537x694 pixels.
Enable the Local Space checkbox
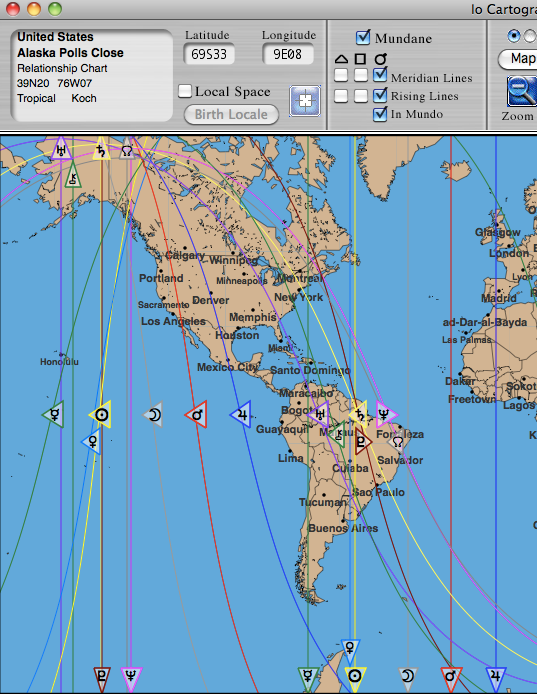[x=185, y=91]
